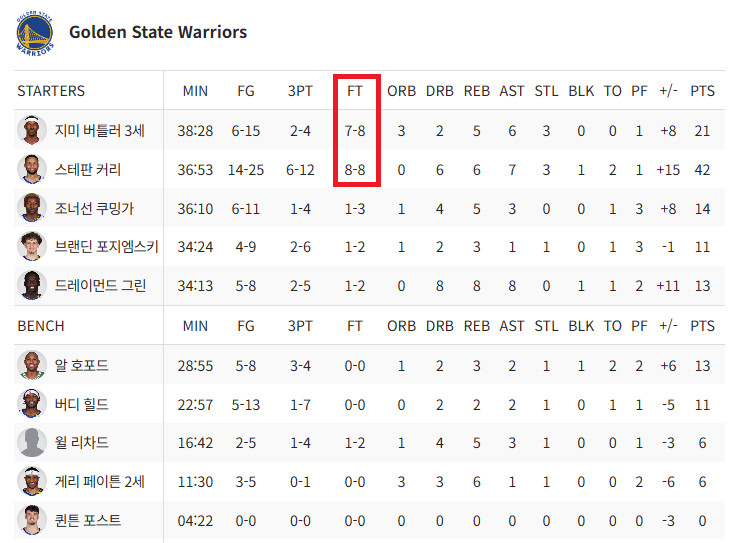Click the FT header in starters table
Image resolution: width=735 pixels, height=543 pixels.
point(355,91)
